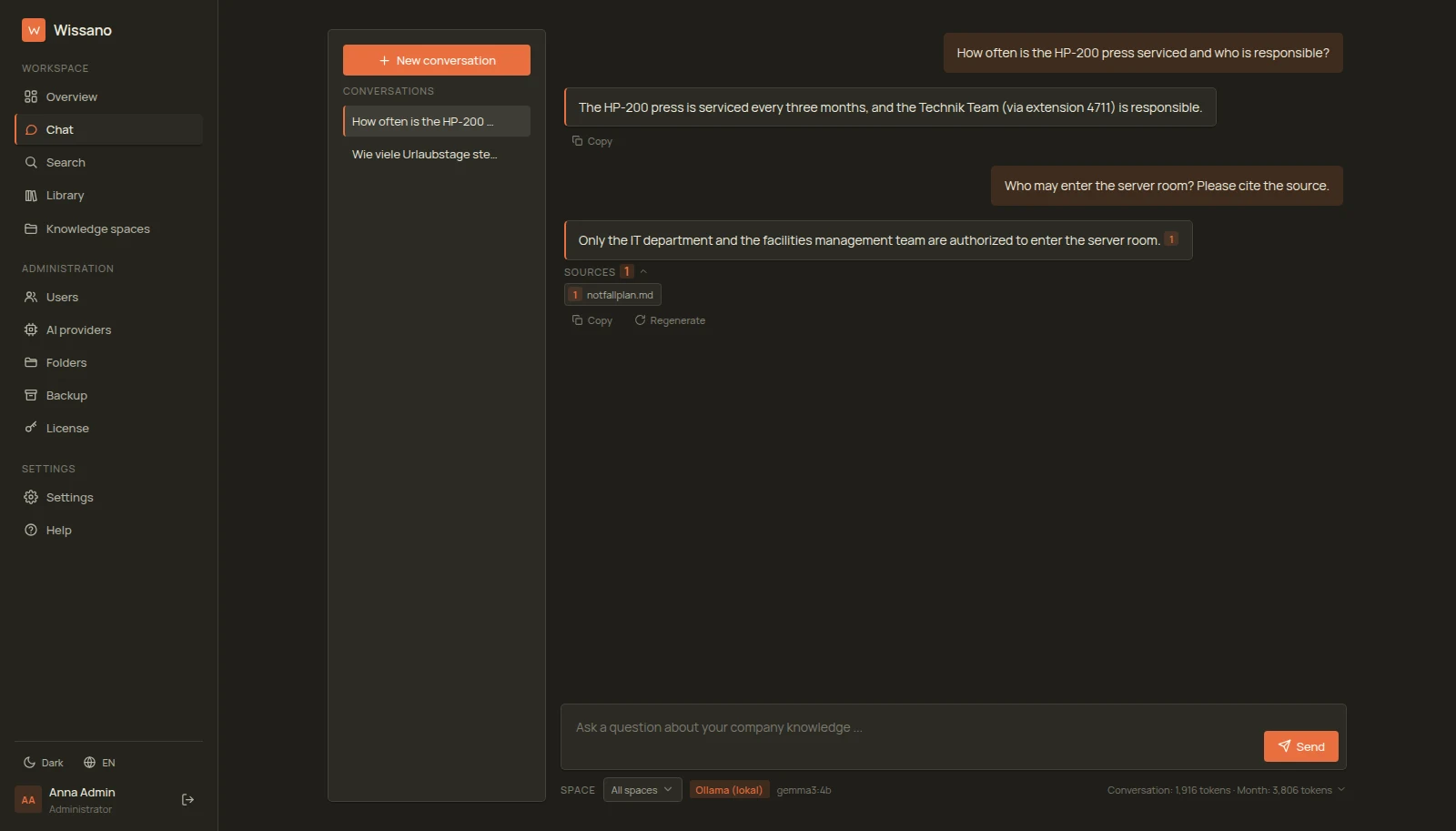The image size is (1456, 831).
Task: Open source file notfallplan.md
Action: click(612, 295)
